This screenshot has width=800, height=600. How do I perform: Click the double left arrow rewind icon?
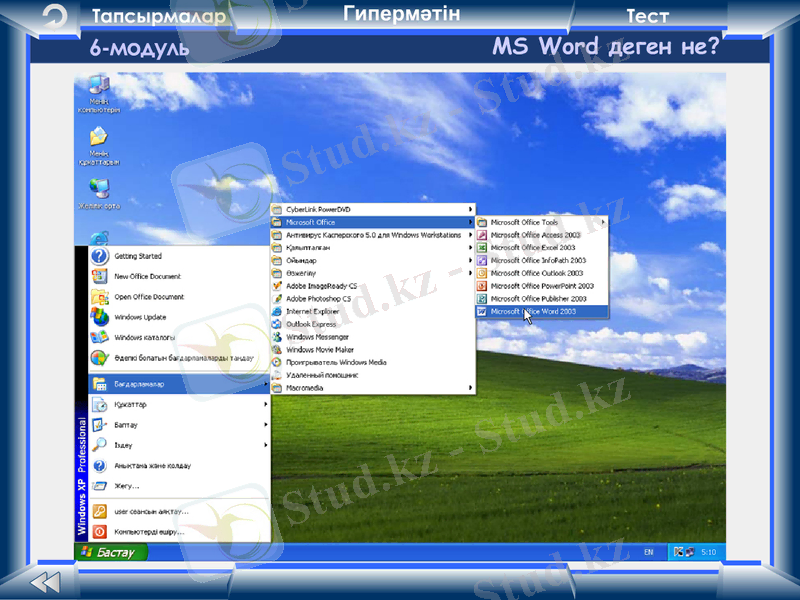coord(45,582)
